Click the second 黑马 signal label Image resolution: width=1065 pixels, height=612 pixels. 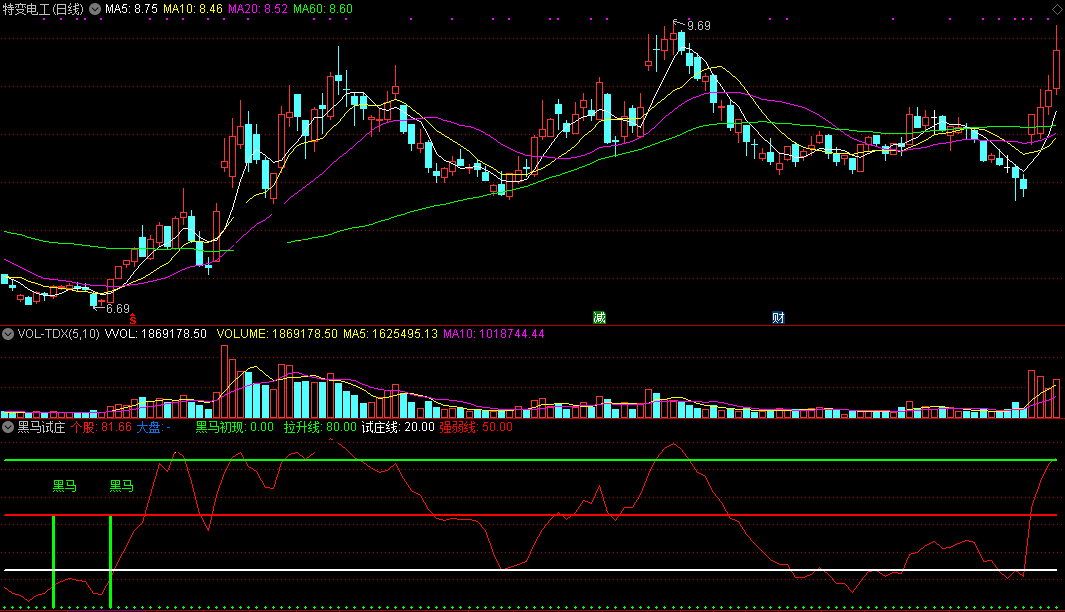[x=122, y=486]
